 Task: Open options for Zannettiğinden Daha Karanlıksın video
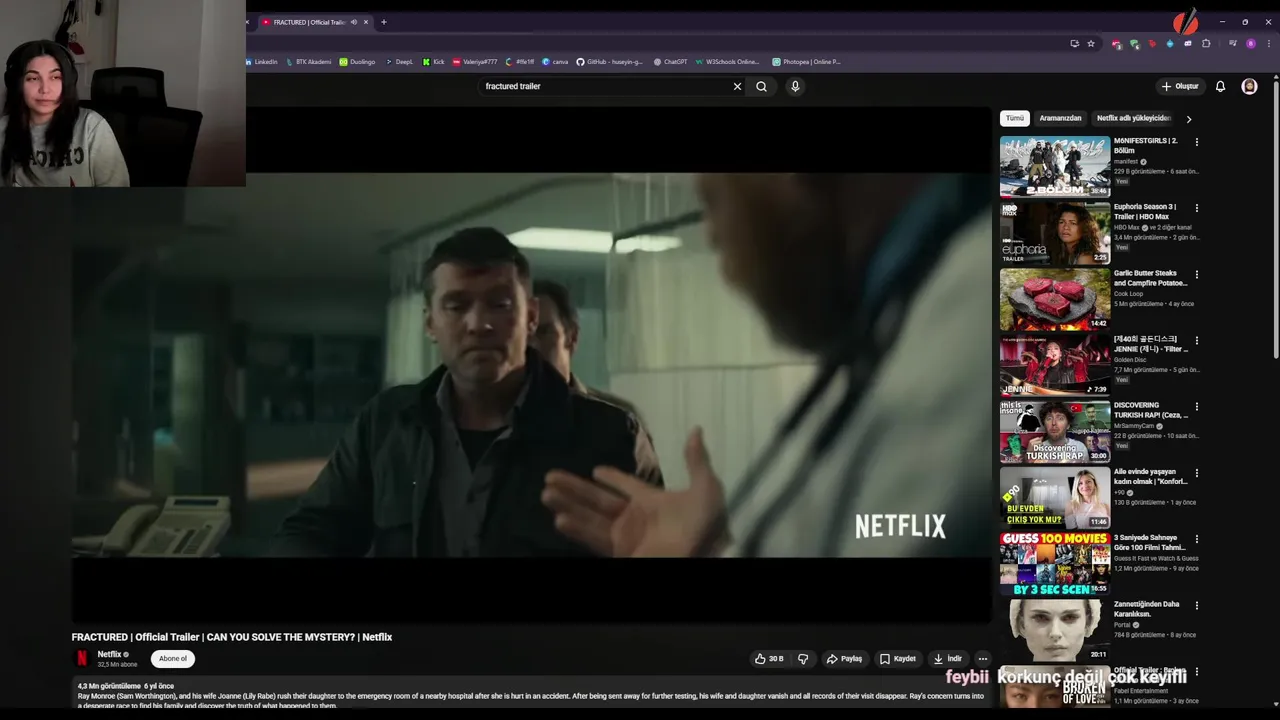1196,605
